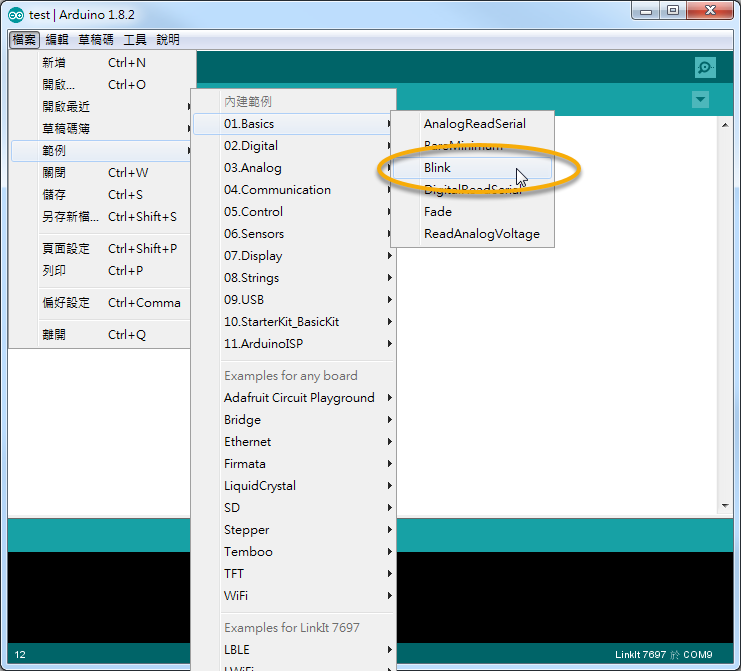The height and width of the screenshot is (671, 741).
Task: Open the ReadAnalogVoltage example
Action: (473, 234)
